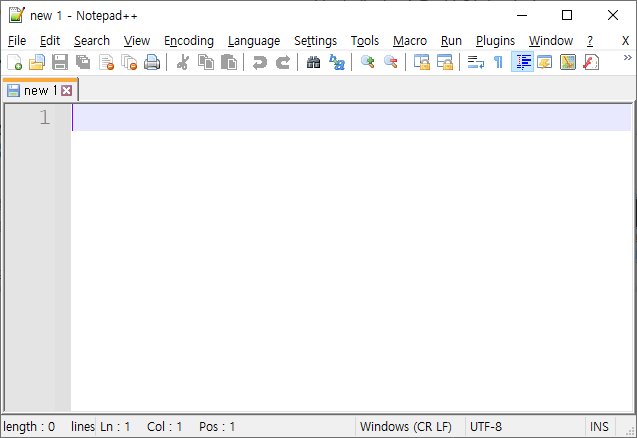This screenshot has width=637, height=438.
Task: Open the Edit menu
Action: point(50,41)
